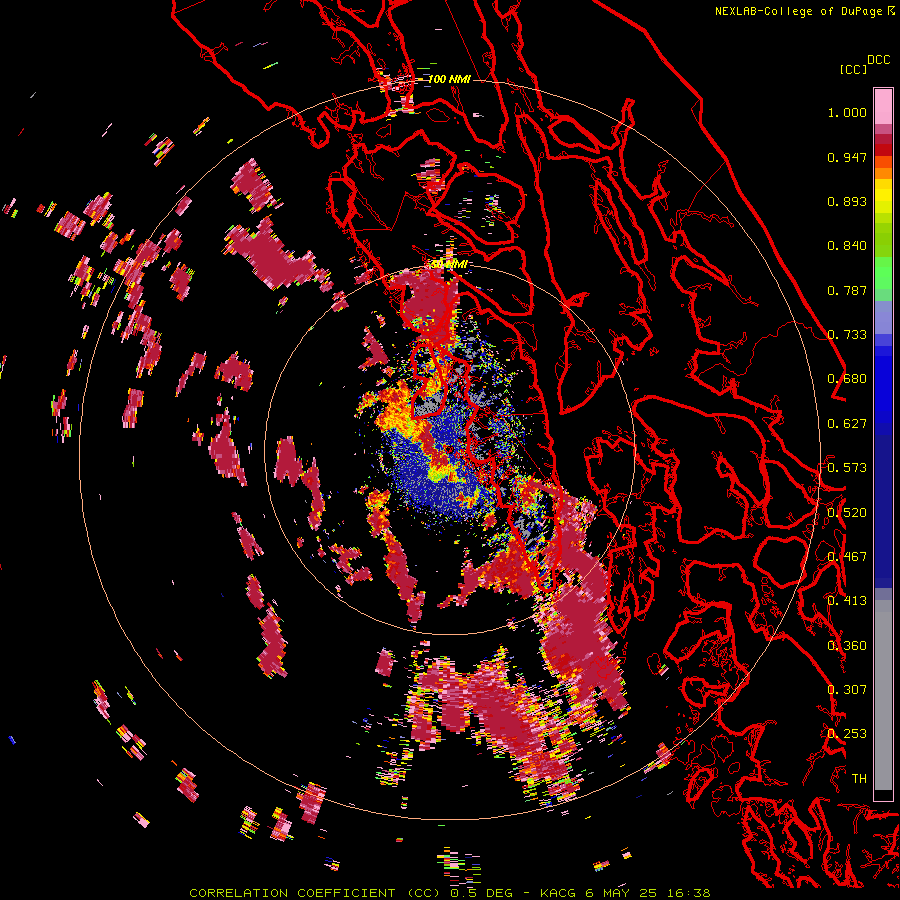
Task: Click the 0.627 scale value
Action: pos(847,424)
